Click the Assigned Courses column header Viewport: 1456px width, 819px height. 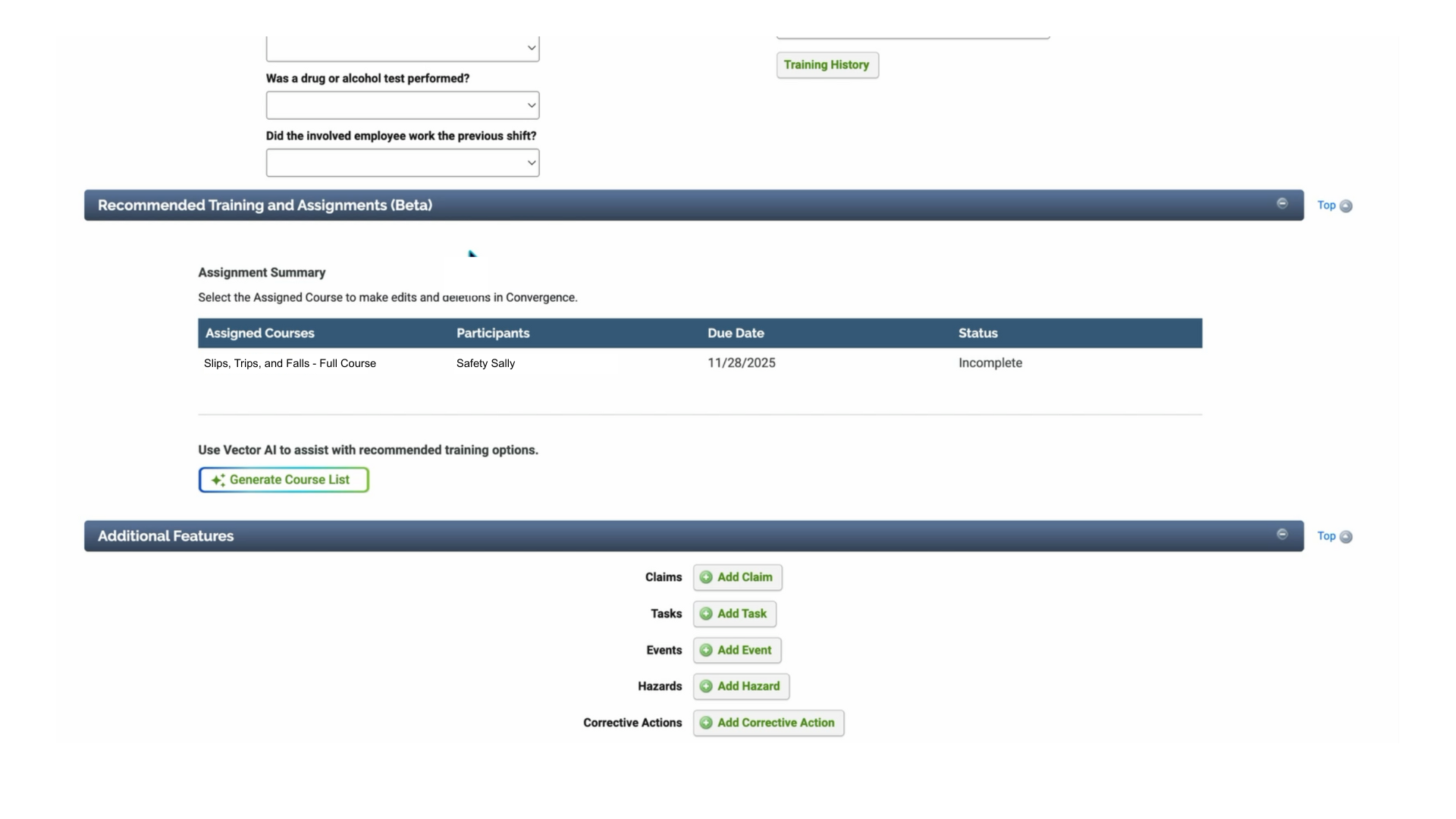tap(259, 334)
